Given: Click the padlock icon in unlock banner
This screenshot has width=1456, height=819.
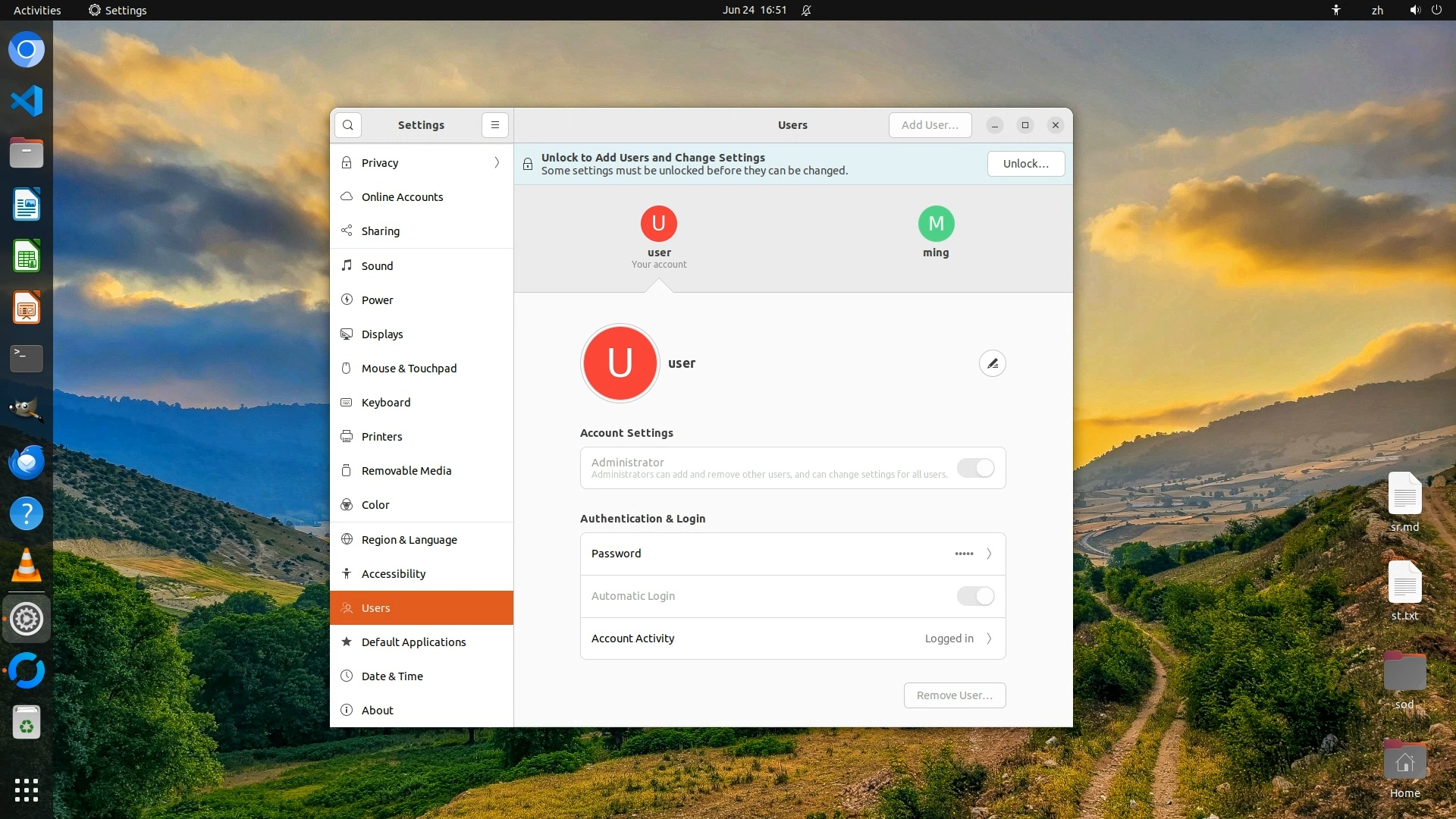Looking at the screenshot, I should point(528,164).
